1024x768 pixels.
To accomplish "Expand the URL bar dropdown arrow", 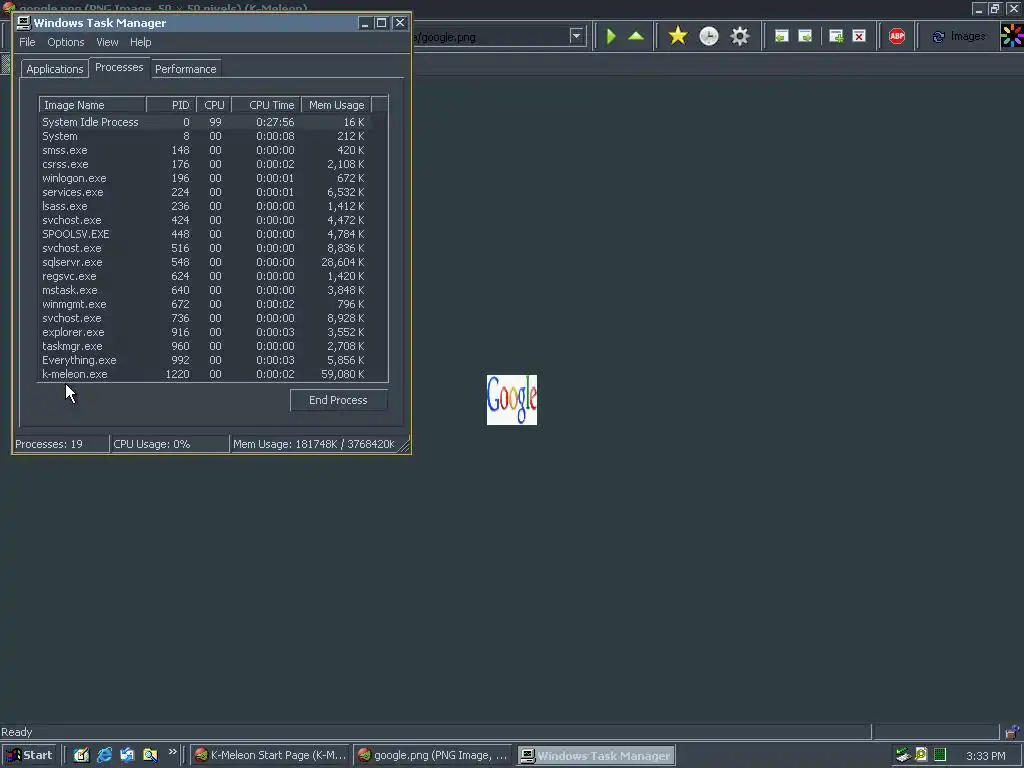I will pos(576,37).
